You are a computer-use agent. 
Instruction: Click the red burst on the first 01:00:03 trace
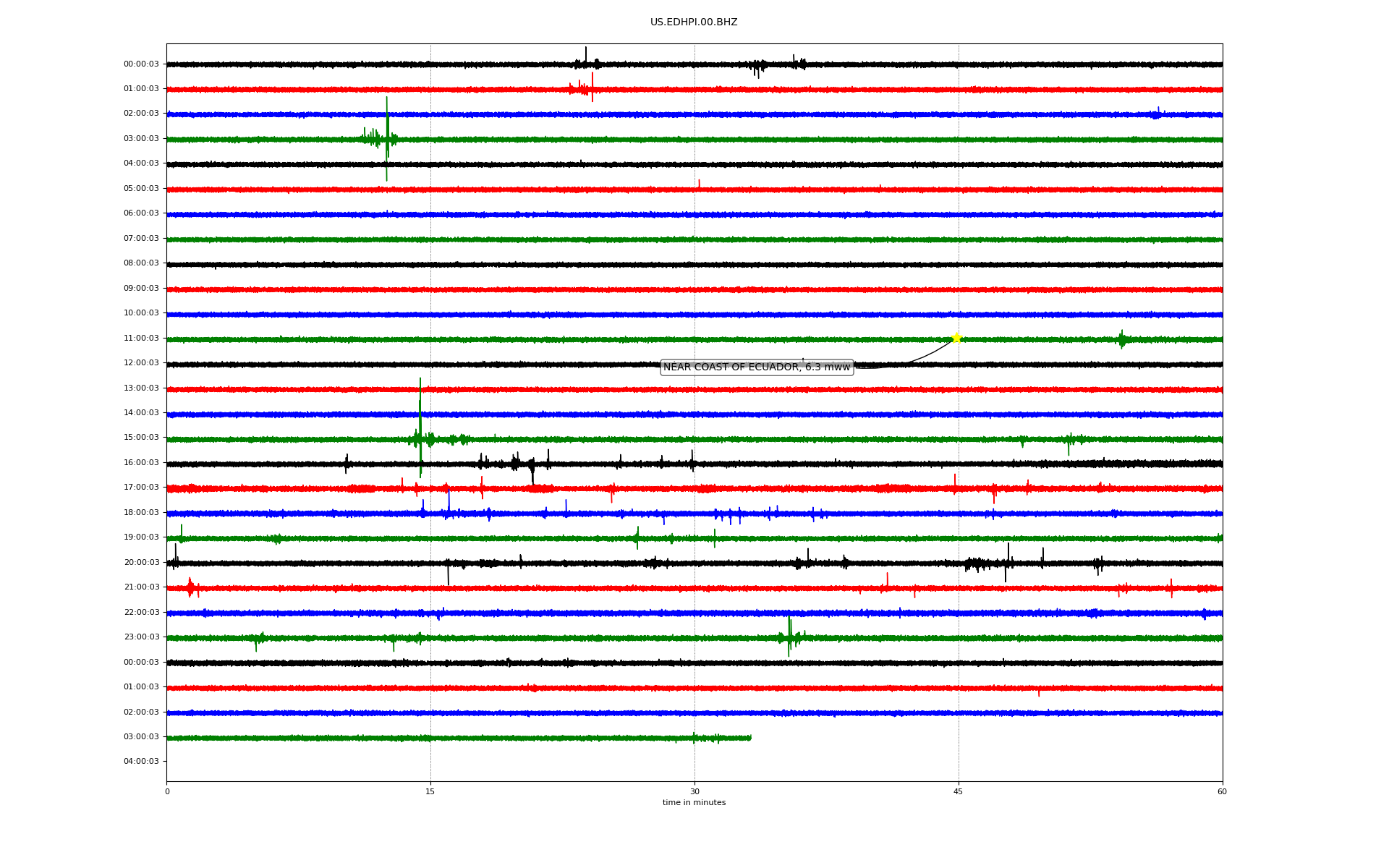click(x=583, y=88)
